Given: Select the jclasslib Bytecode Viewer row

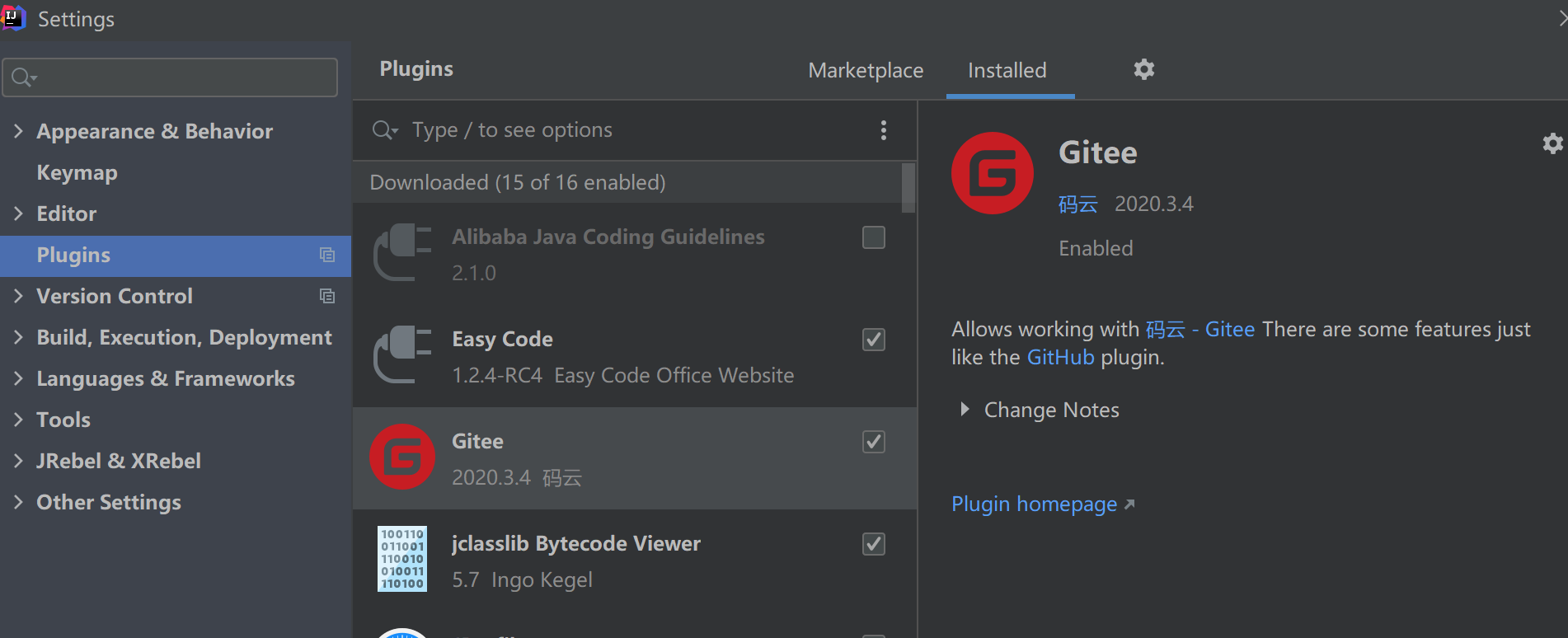Looking at the screenshot, I should (635, 561).
